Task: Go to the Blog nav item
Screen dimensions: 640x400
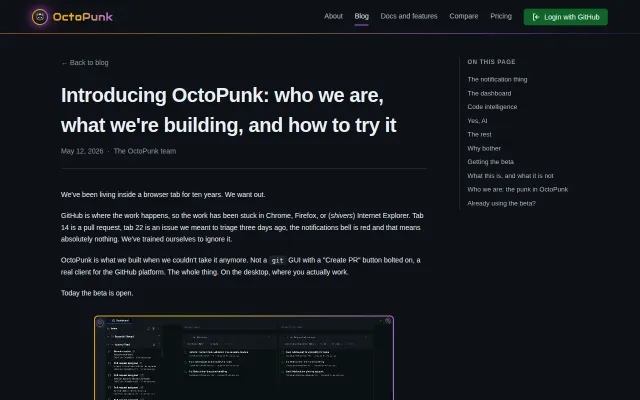Action: (361, 16)
